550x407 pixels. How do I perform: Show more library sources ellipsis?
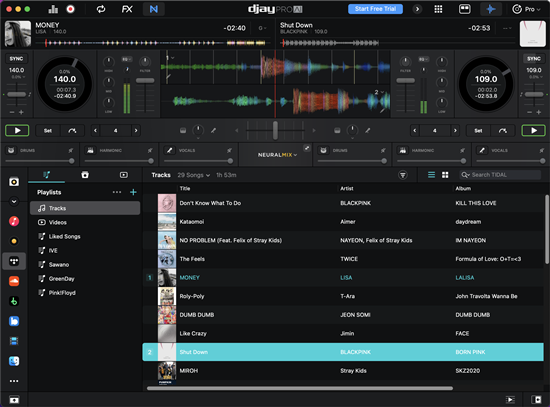coord(14,381)
